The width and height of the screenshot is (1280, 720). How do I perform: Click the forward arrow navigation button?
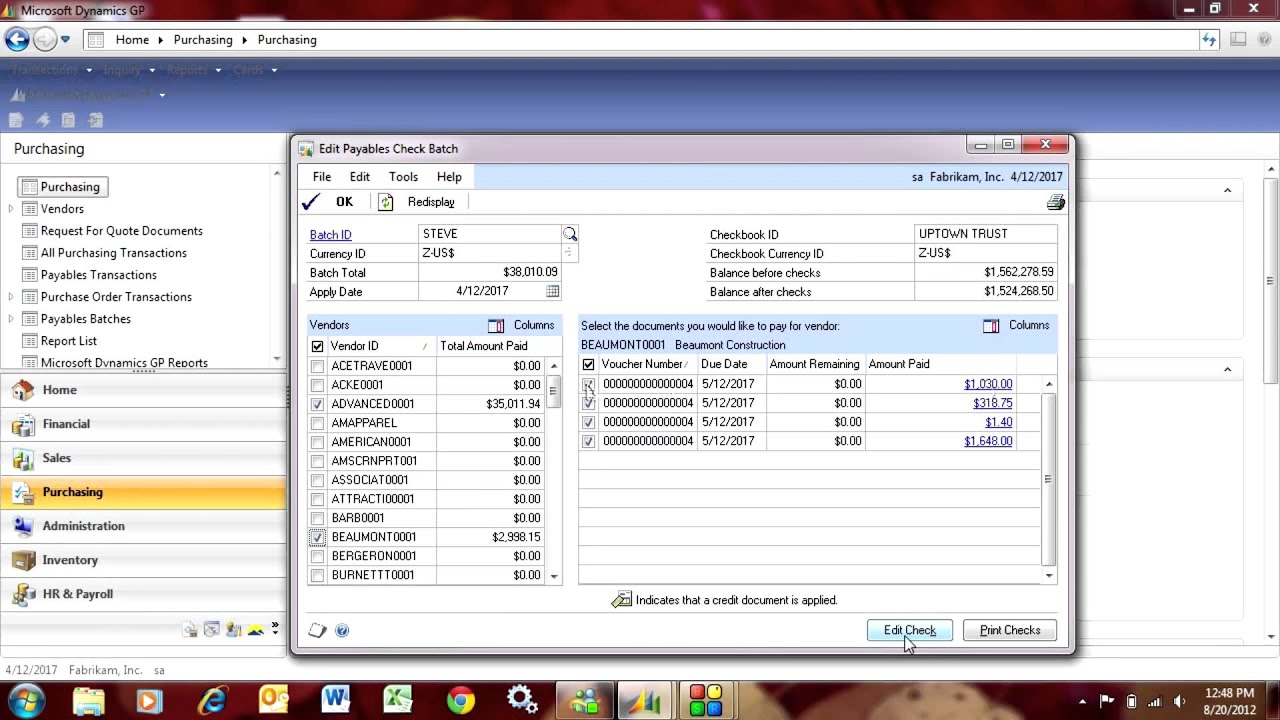click(x=45, y=40)
